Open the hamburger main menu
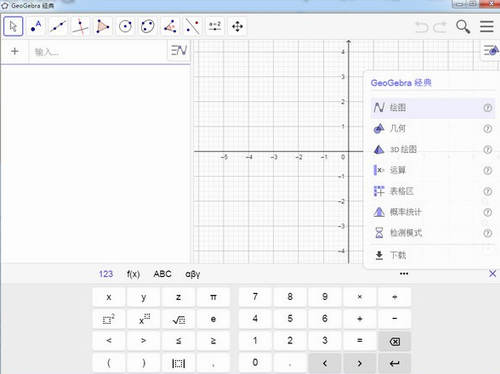The width and height of the screenshot is (500, 374). coord(487,27)
